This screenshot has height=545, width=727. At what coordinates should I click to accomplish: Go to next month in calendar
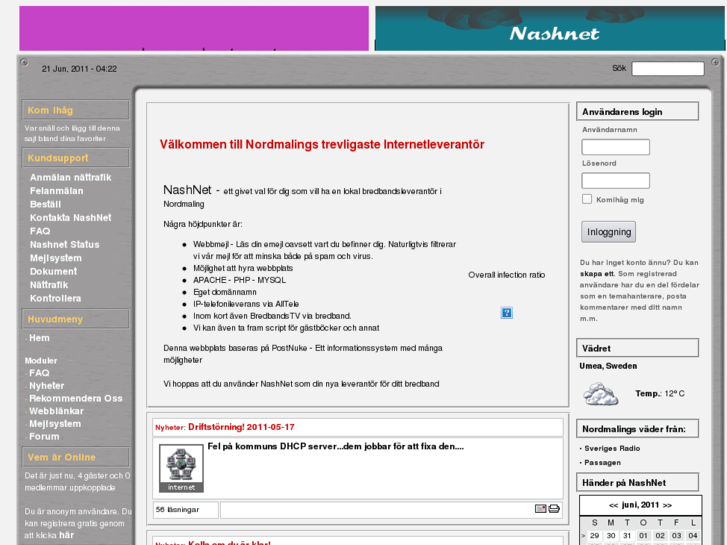click(667, 505)
